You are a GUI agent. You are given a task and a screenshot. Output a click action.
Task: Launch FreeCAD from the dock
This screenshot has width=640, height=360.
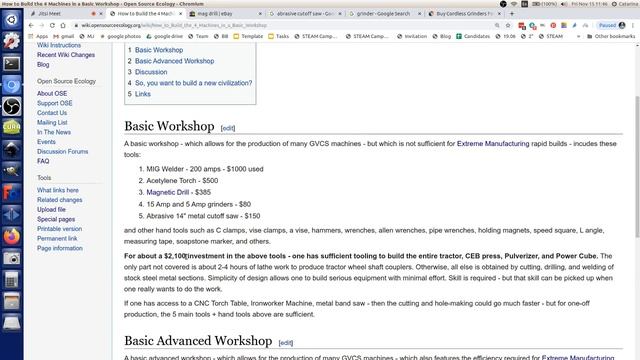[11, 193]
